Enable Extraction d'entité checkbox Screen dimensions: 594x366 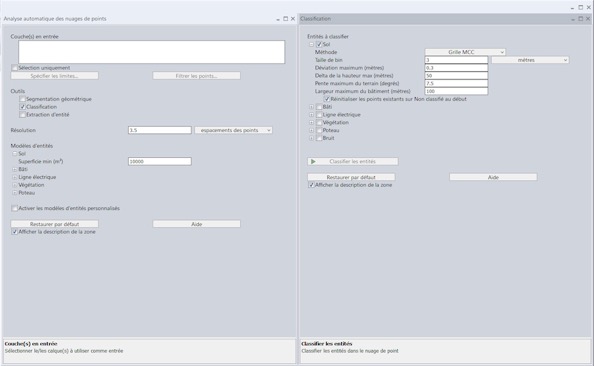click(22, 114)
